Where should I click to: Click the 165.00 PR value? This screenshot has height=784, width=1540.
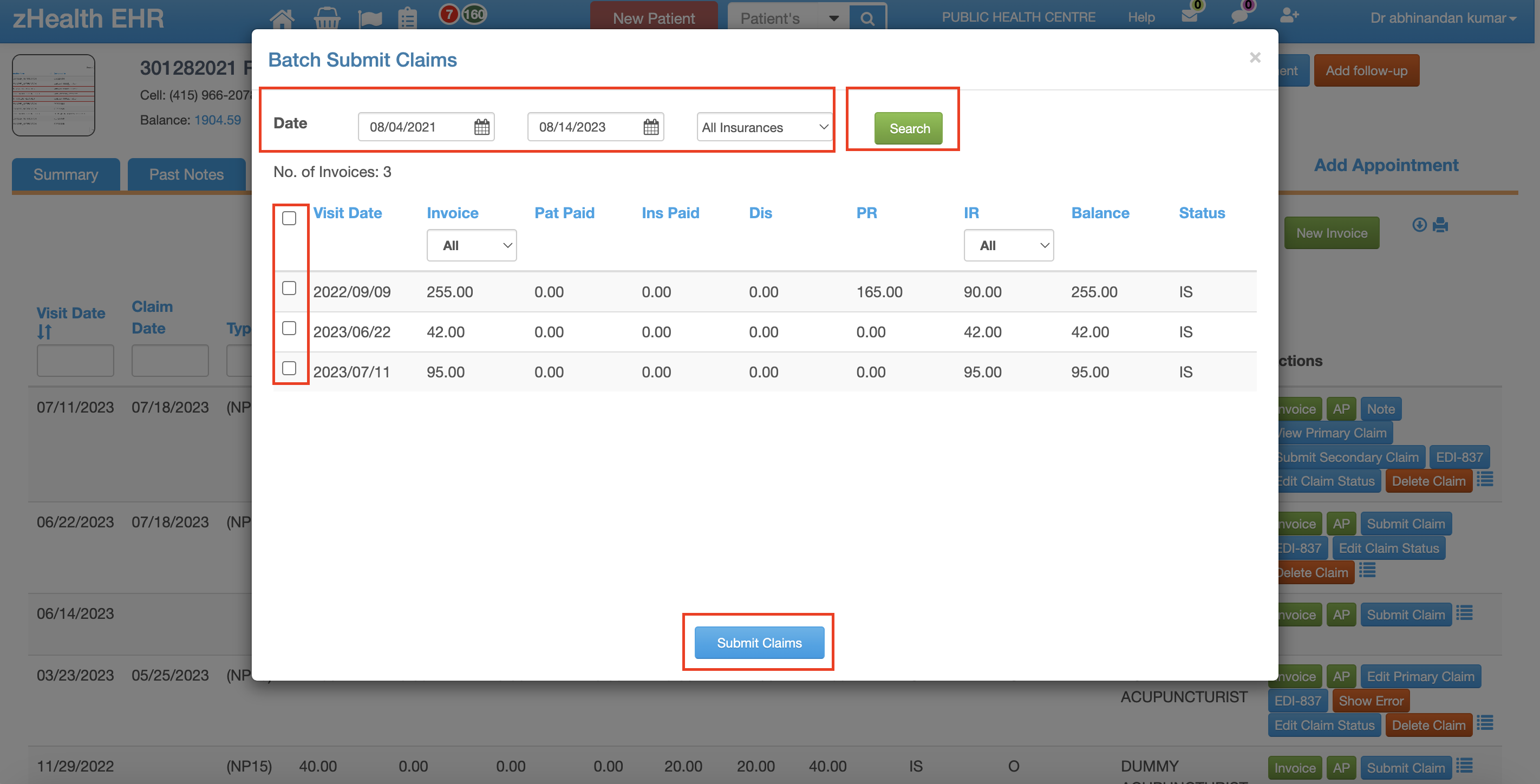879,292
